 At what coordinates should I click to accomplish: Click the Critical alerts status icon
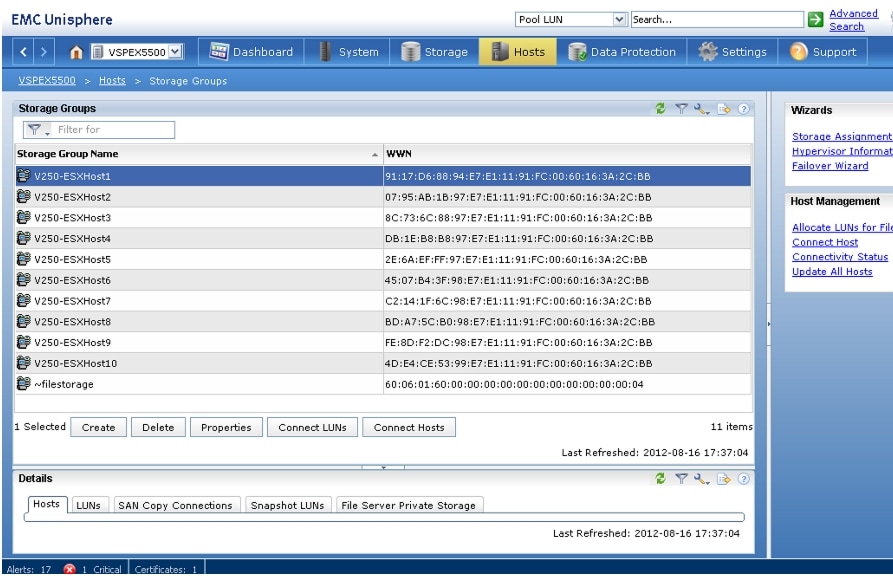point(69,569)
